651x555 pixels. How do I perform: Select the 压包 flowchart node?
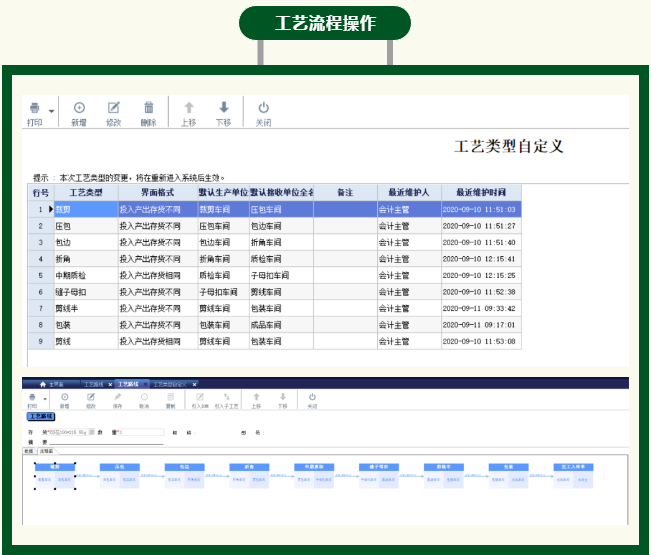[x=120, y=475]
